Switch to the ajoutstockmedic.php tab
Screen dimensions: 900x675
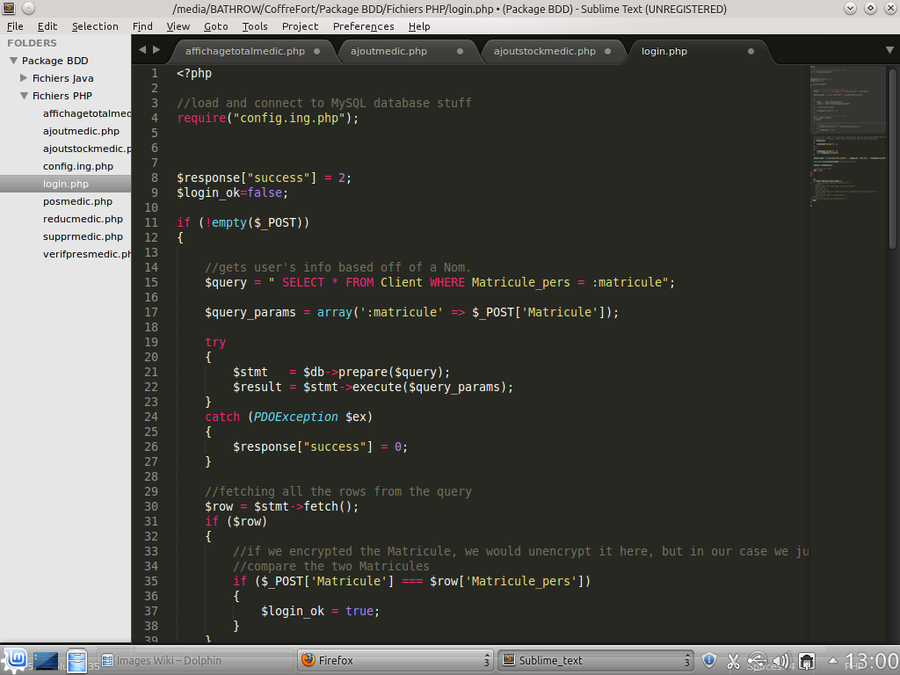coord(544,51)
